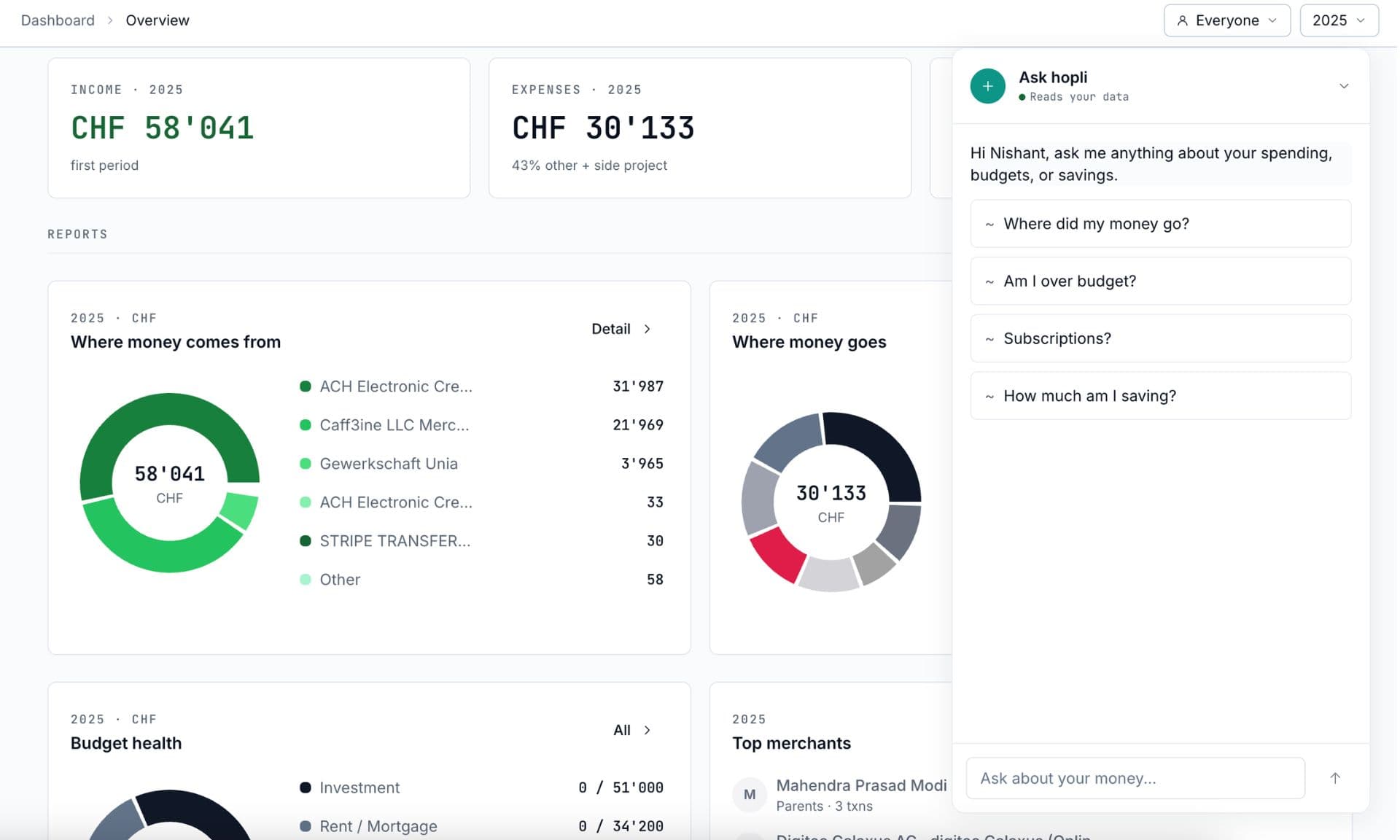Click the Budget health card title
Viewport: 1400px width, 840px height.
(x=126, y=743)
